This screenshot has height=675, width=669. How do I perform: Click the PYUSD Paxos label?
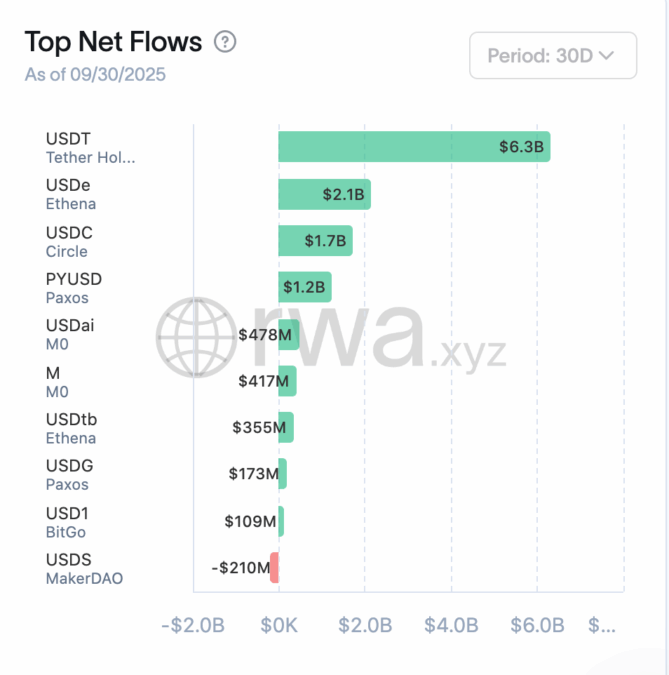click(x=73, y=288)
